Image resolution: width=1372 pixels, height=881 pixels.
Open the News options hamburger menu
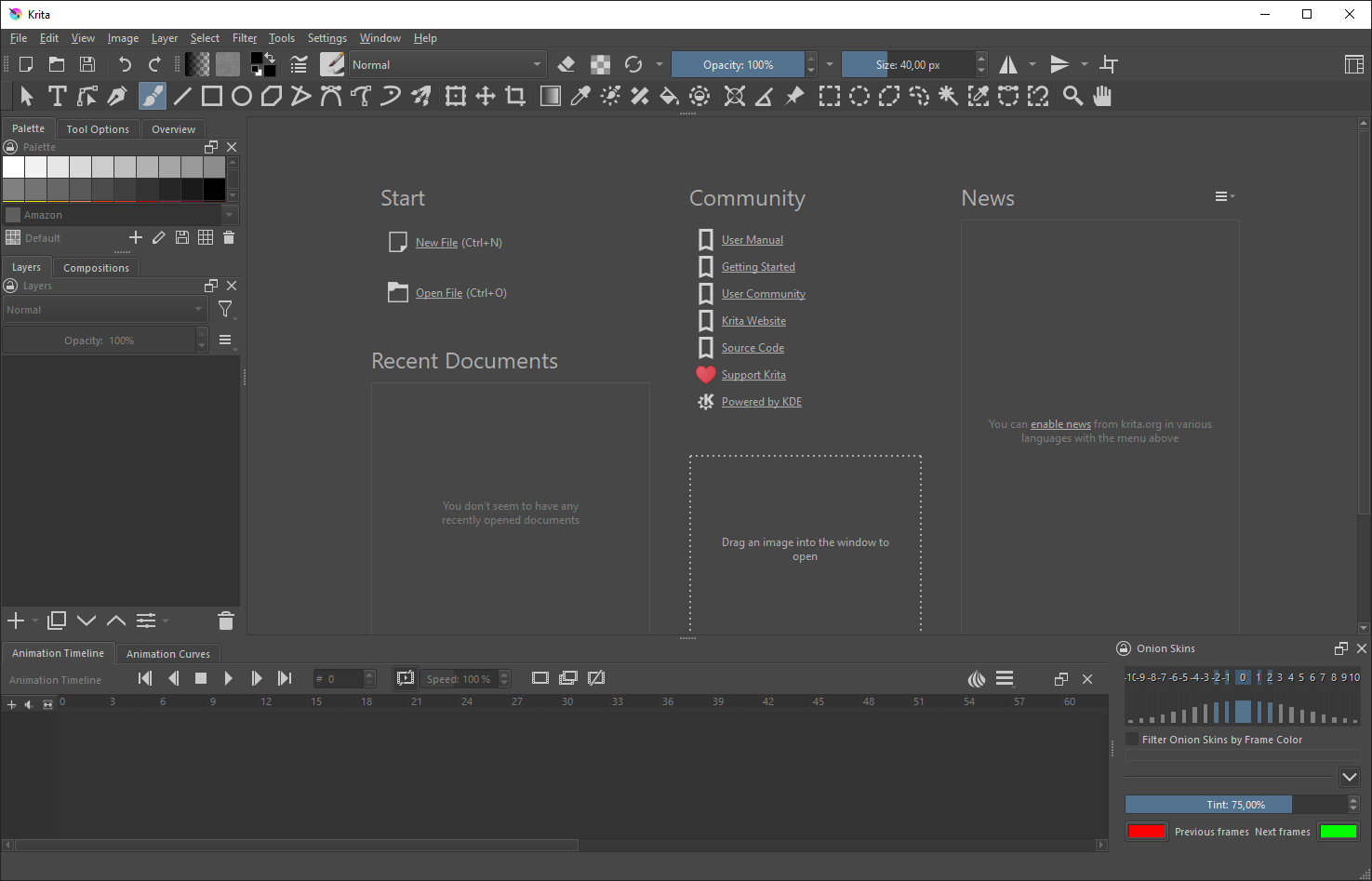pos(1224,196)
